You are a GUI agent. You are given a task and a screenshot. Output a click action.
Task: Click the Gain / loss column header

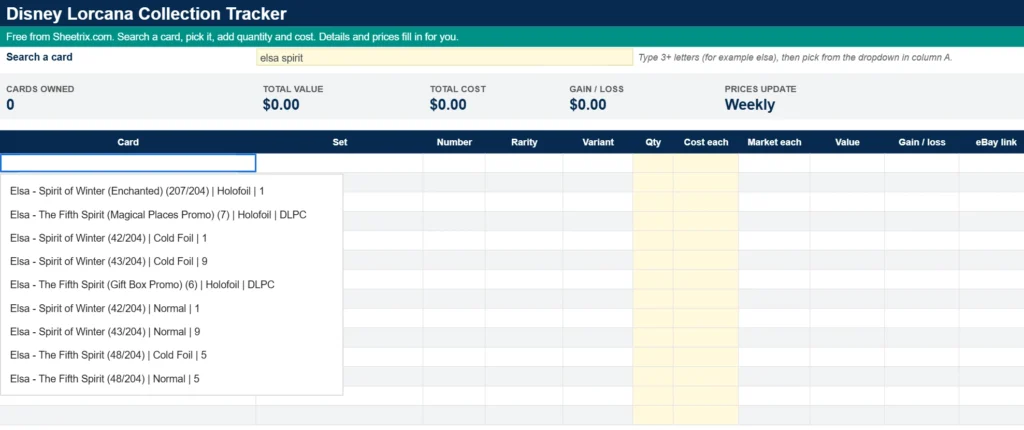tap(921, 142)
